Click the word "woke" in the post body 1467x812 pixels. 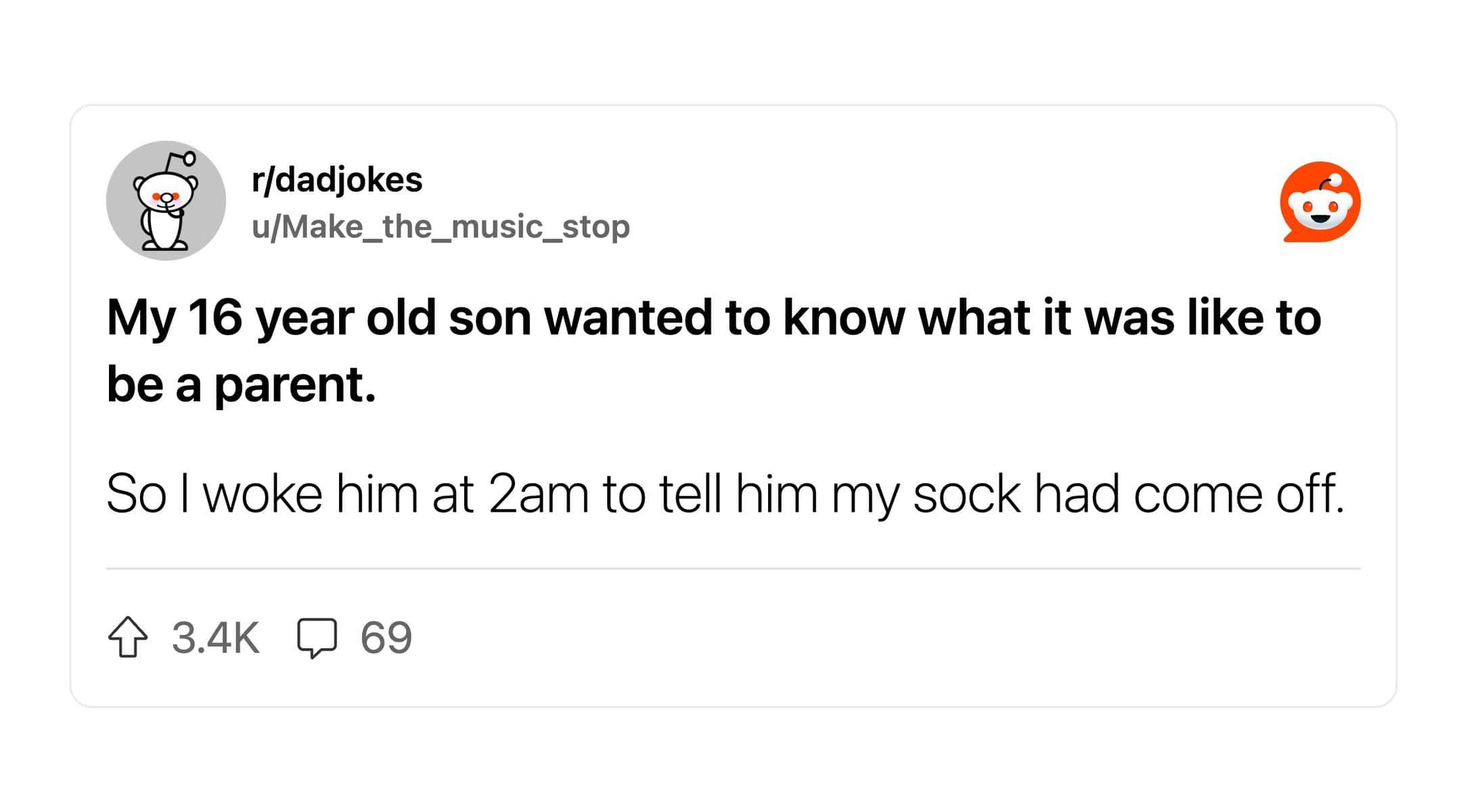263,494
